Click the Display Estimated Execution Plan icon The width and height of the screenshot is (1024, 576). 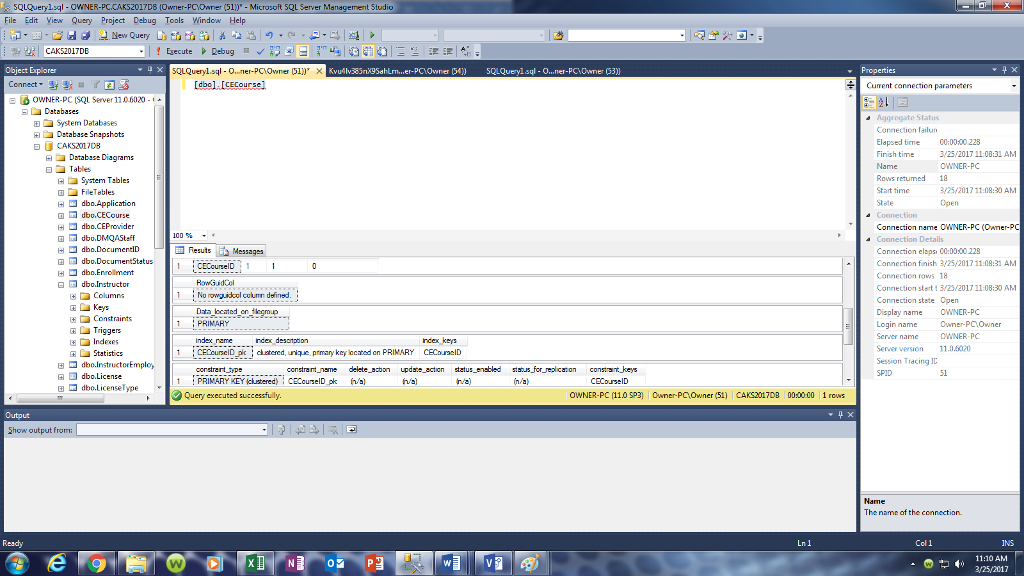[x=273, y=49]
